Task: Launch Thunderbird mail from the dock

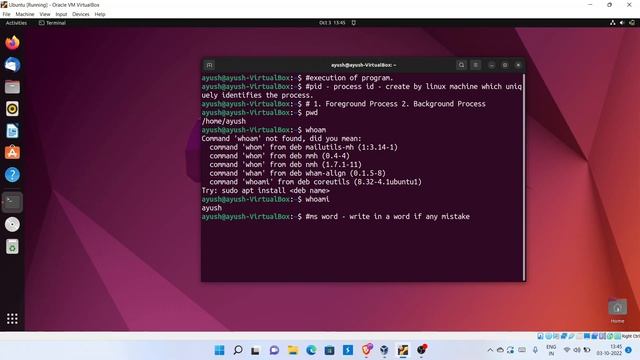Action: (x=12, y=64)
